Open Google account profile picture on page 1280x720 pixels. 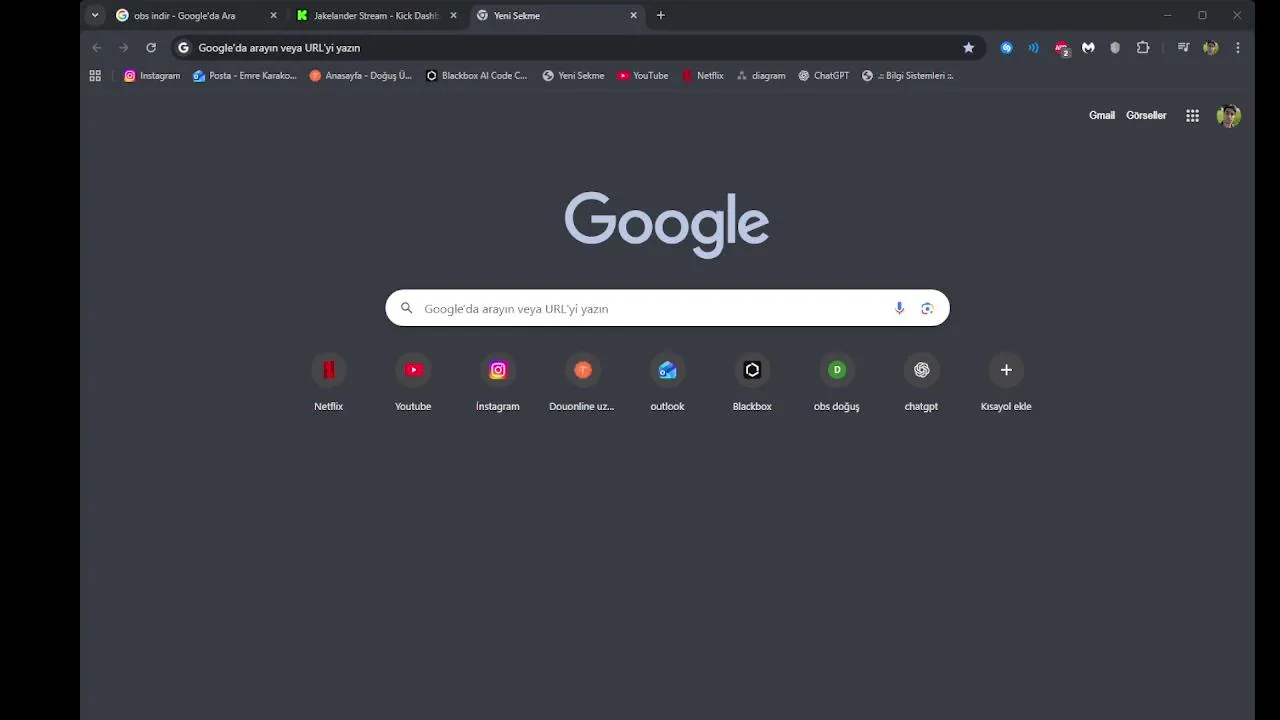coord(1229,116)
